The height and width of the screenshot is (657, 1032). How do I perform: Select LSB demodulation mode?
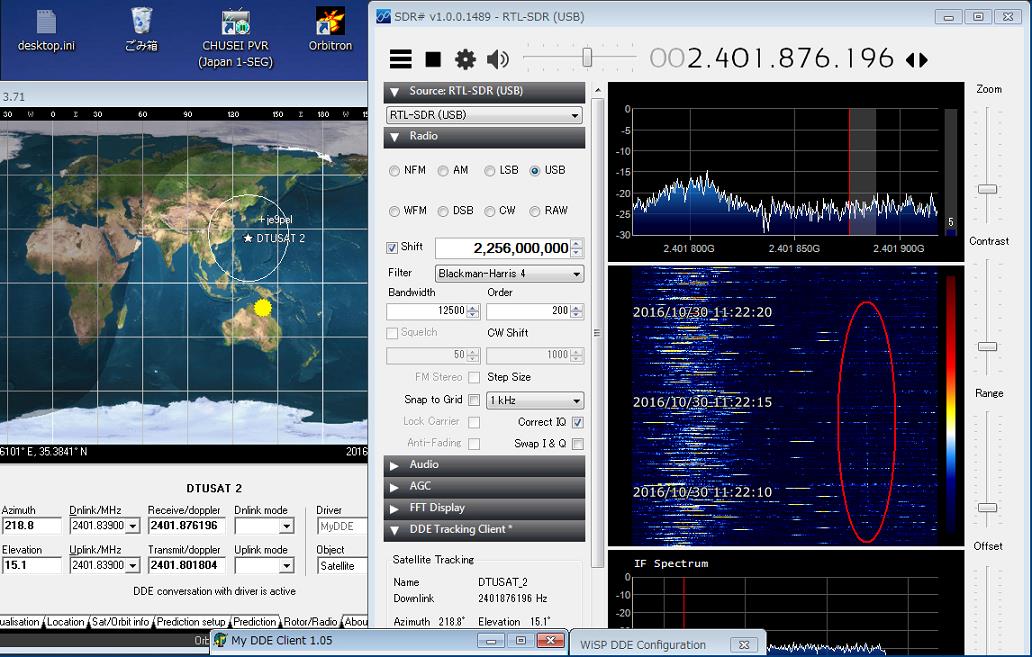(x=490, y=171)
